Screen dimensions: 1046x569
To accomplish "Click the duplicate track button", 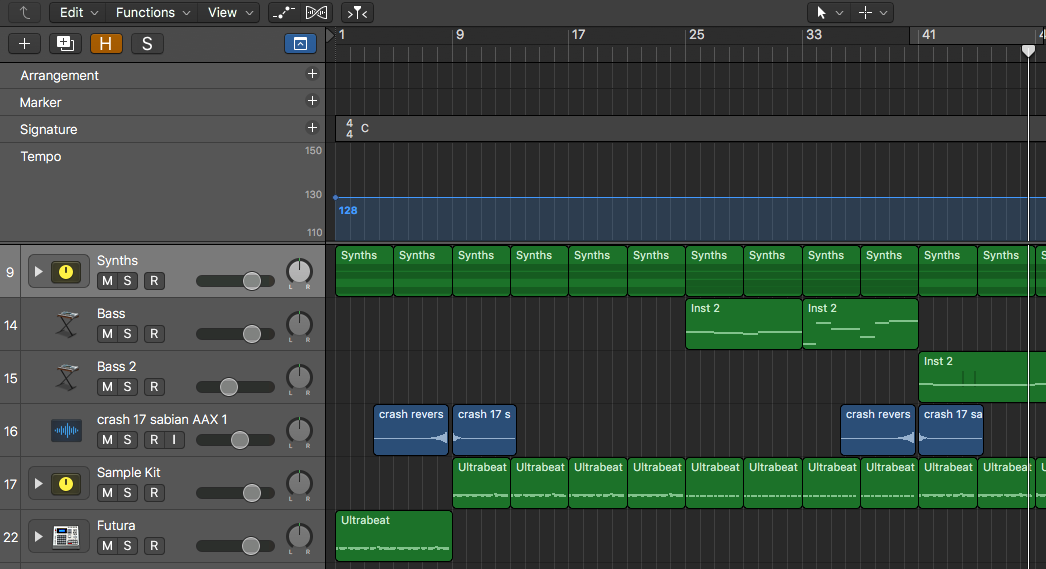I will pyautogui.click(x=65, y=43).
